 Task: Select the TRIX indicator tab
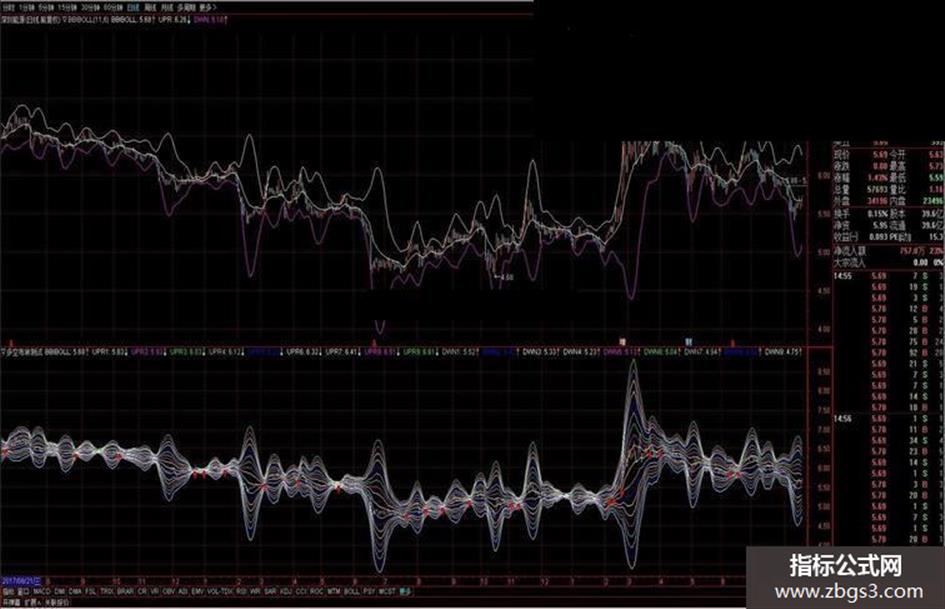[x=107, y=592]
